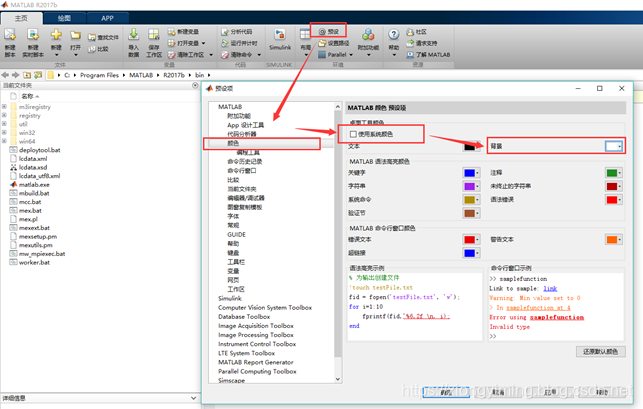Image resolution: width=643 pixels, height=409 pixels.
Task: Click the 分析代码 (Analyze Code) icon
Action: coord(225,32)
